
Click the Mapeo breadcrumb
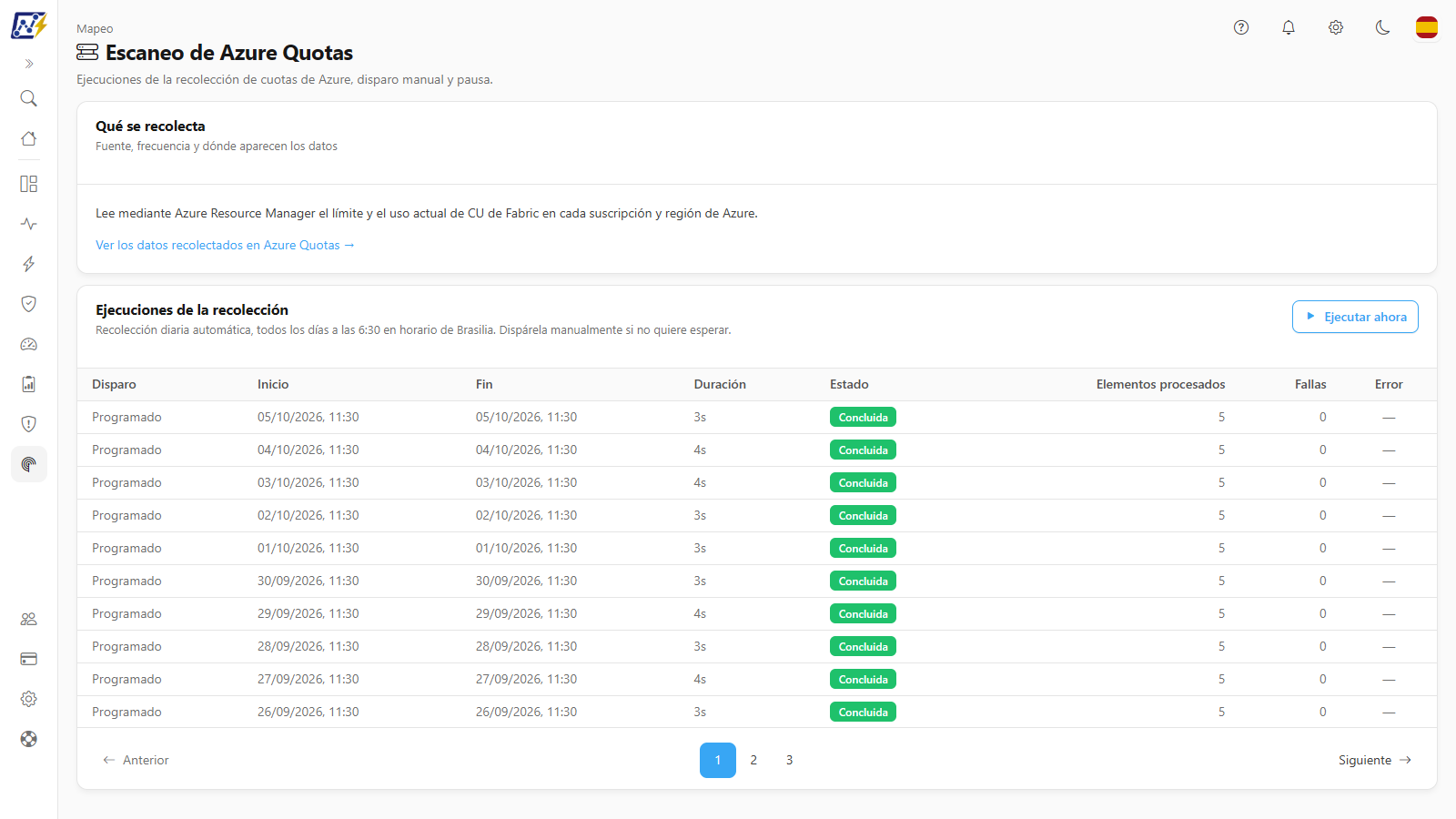(95, 29)
